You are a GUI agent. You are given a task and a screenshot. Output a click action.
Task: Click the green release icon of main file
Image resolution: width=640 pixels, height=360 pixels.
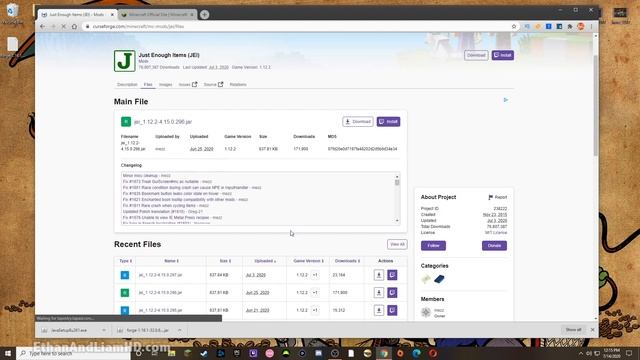[x=126, y=122]
